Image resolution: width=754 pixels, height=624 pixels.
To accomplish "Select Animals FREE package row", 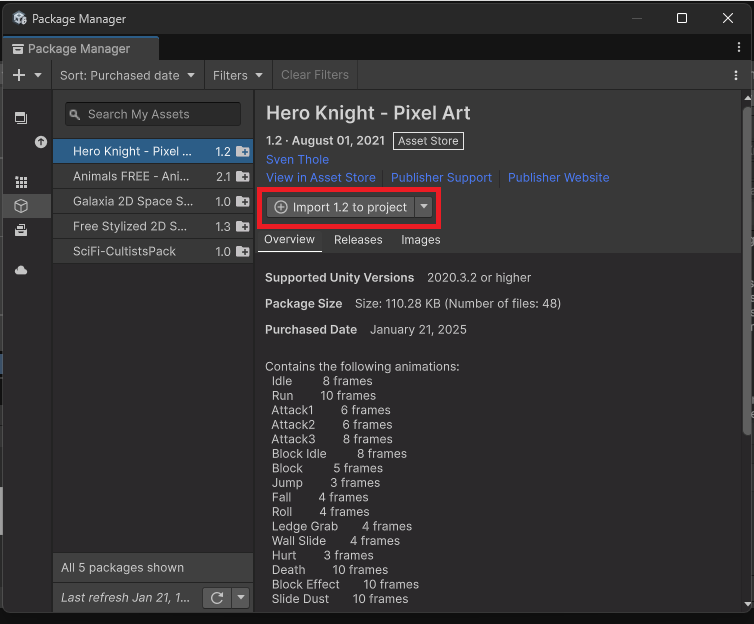I will (153, 176).
